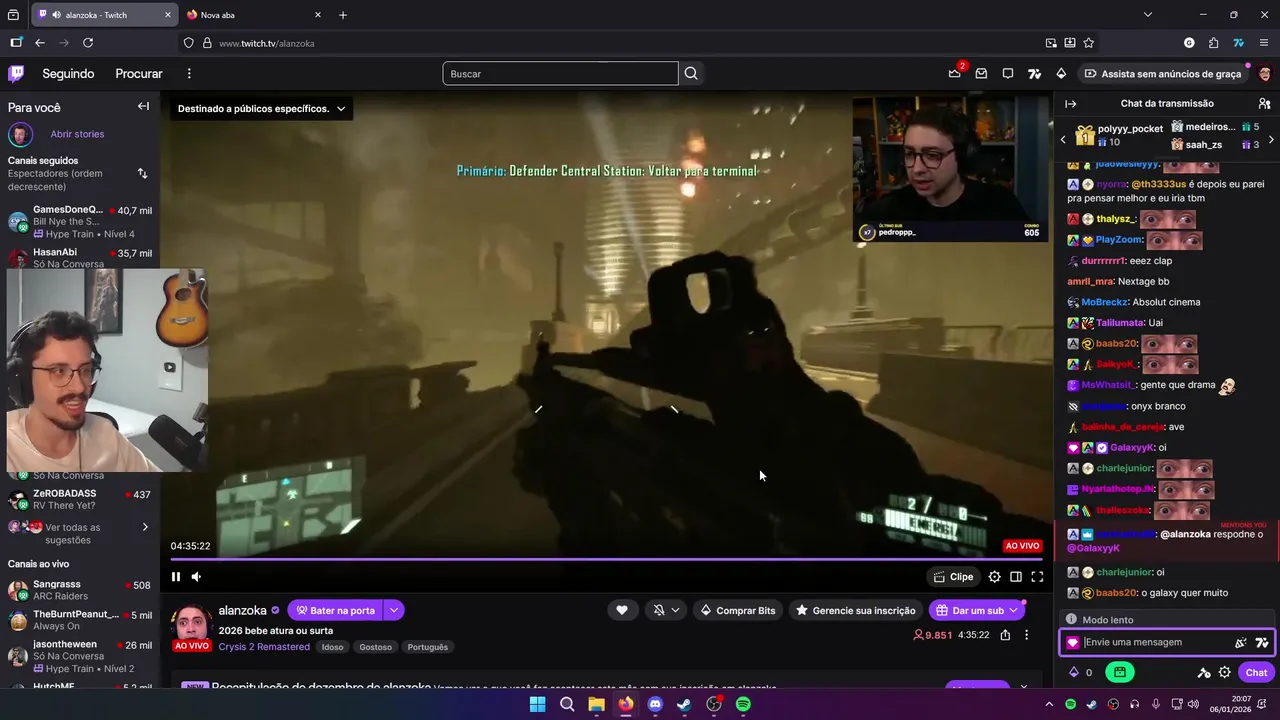
Task: Open notification bell dropdown for the channel
Action: (x=666, y=610)
